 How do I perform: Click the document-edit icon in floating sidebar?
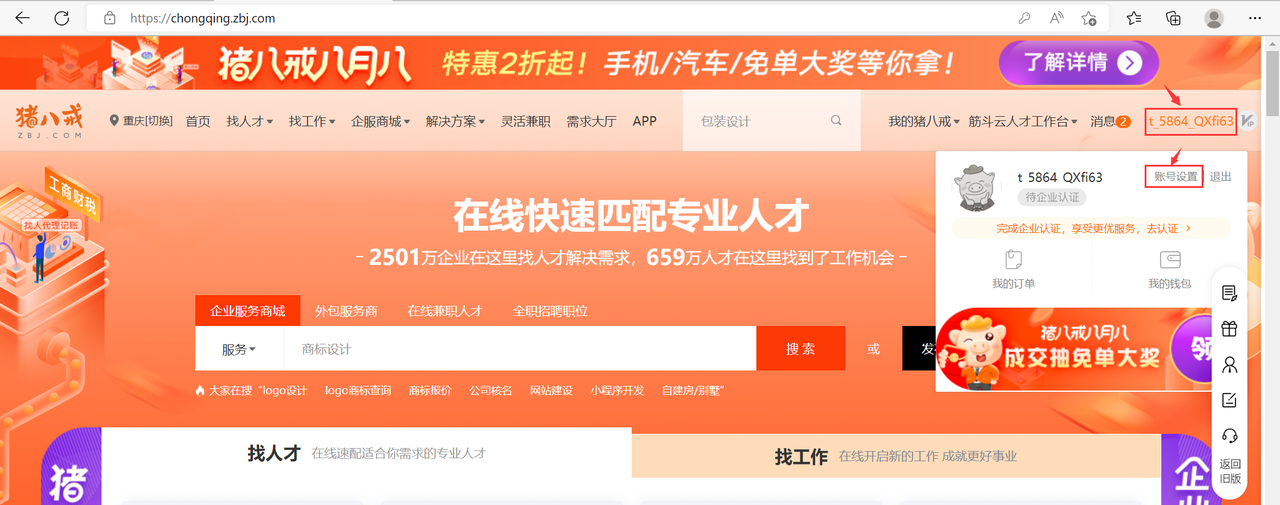coord(1230,293)
